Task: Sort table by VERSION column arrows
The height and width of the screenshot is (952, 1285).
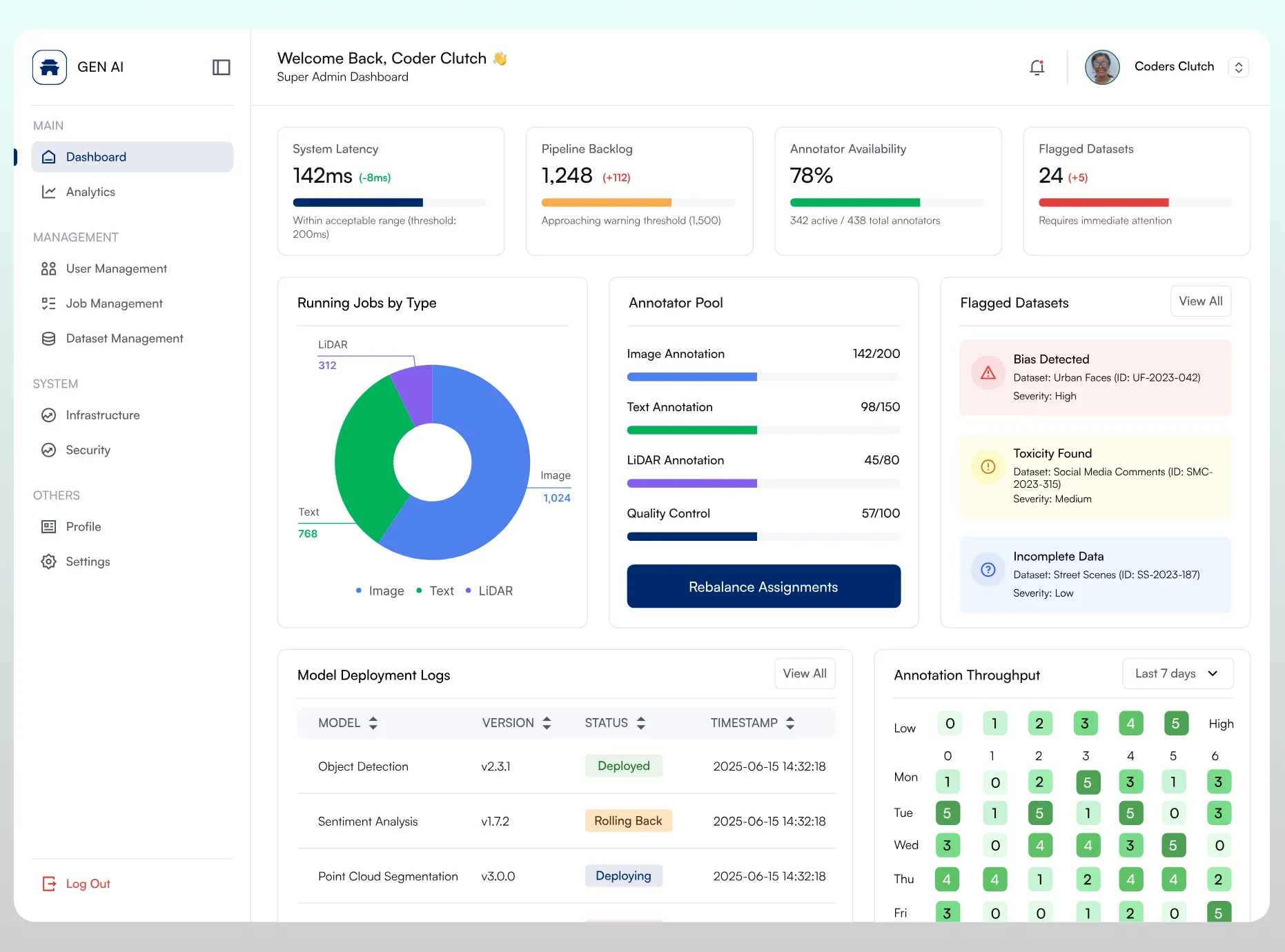Action: tap(547, 723)
